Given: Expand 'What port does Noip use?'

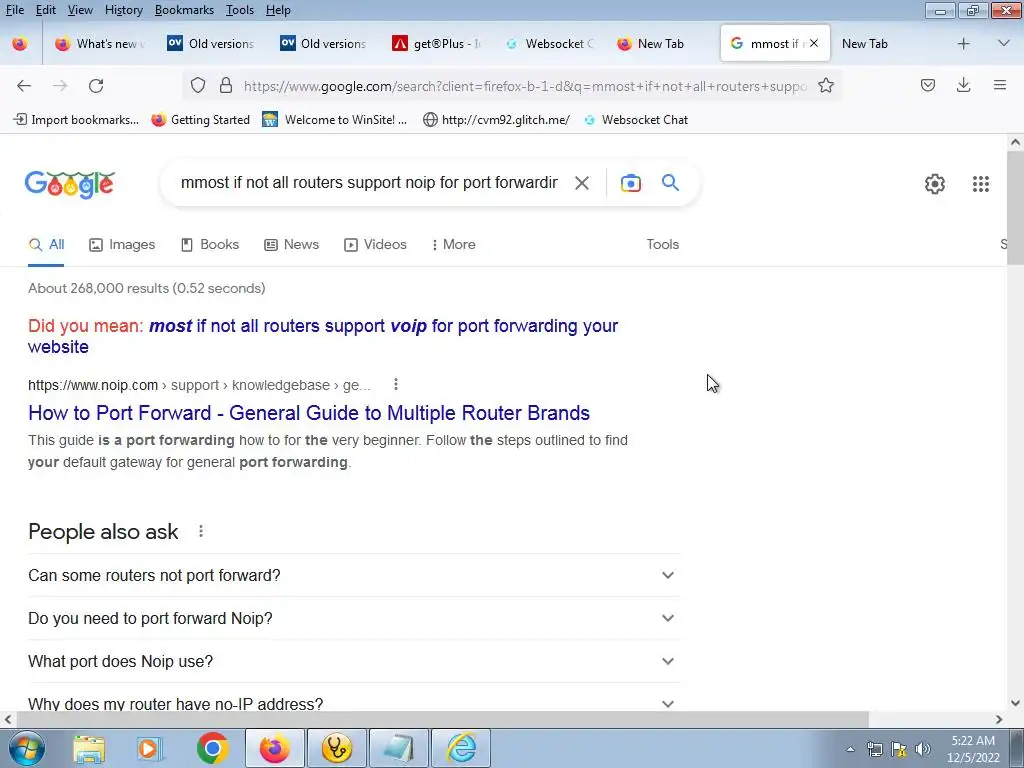Looking at the screenshot, I should [354, 662].
